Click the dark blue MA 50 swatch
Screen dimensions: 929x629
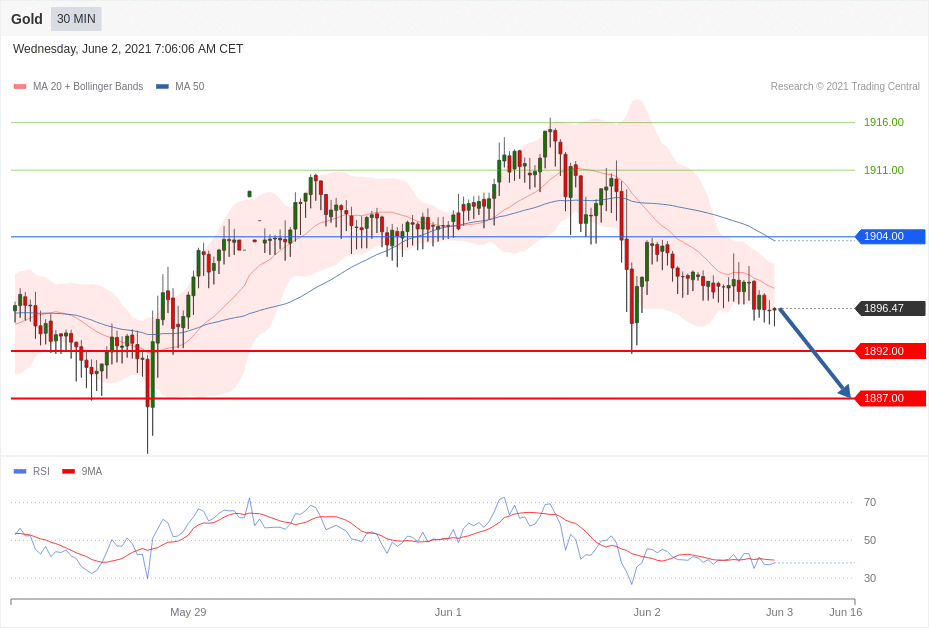pyautogui.click(x=162, y=87)
